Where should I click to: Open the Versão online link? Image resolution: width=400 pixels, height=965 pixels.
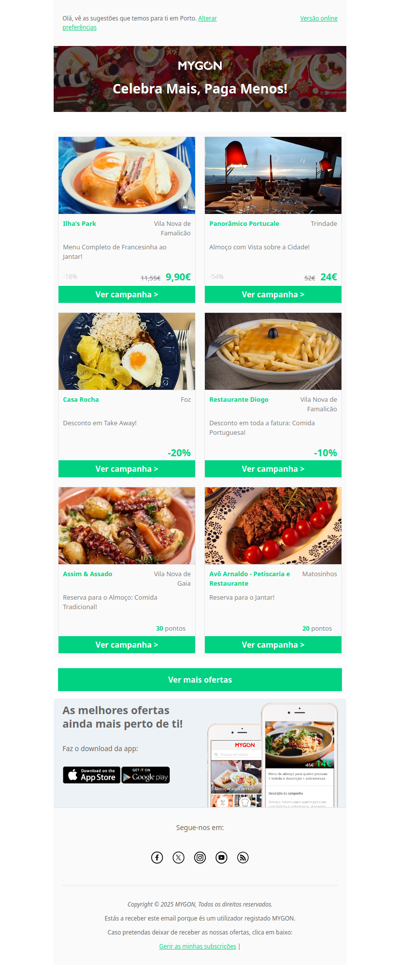pyautogui.click(x=319, y=18)
